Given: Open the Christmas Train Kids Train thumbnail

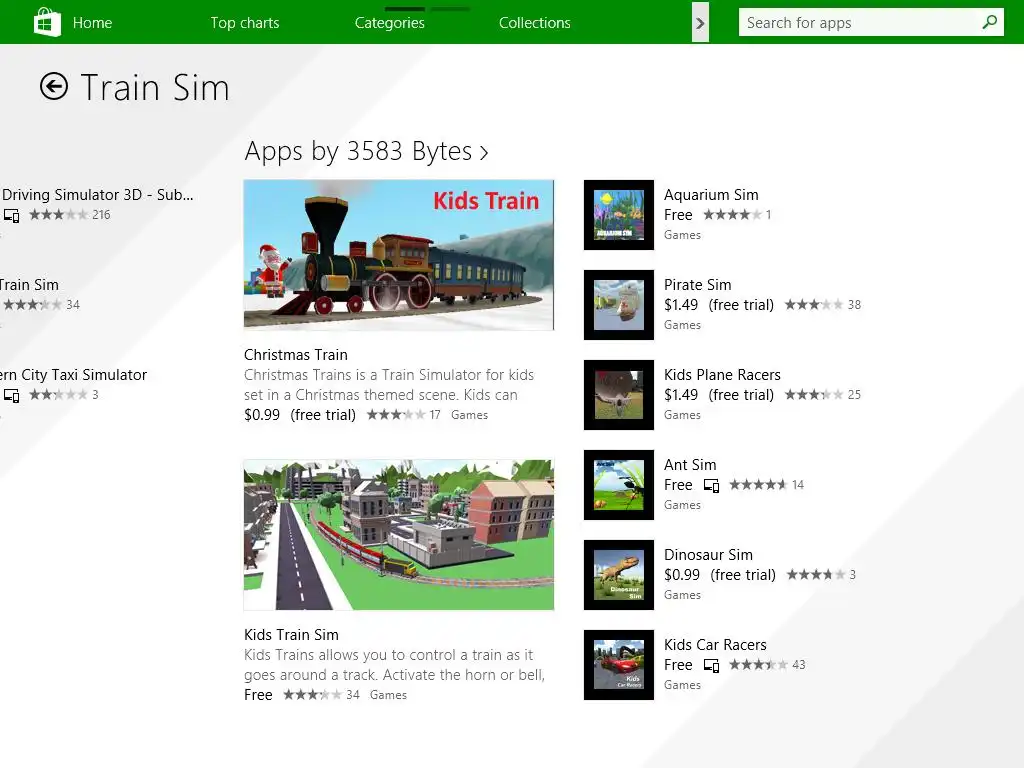Looking at the screenshot, I should [398, 255].
